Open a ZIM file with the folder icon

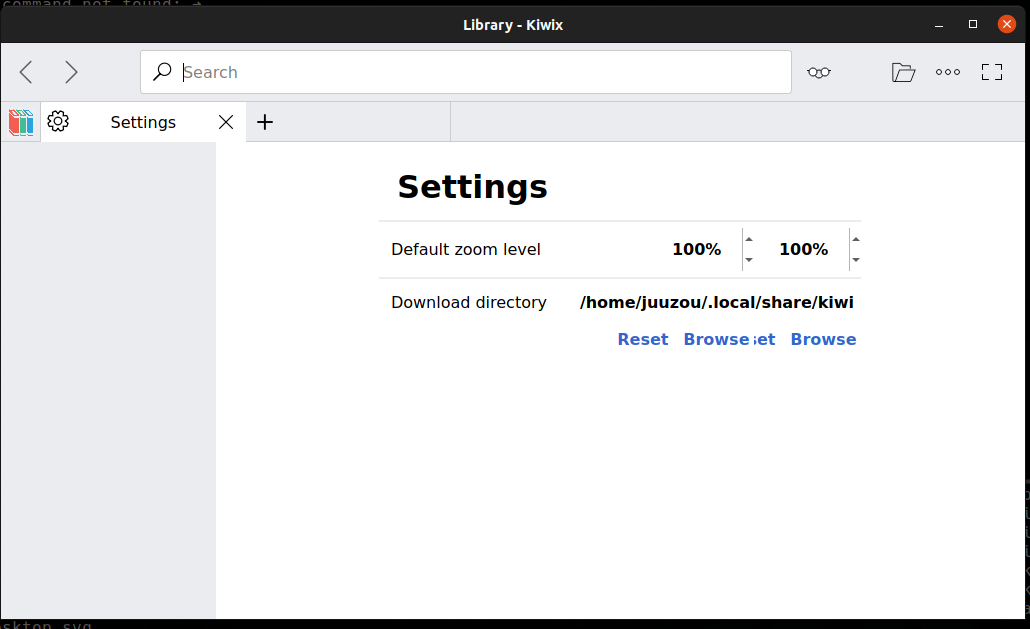coord(903,72)
